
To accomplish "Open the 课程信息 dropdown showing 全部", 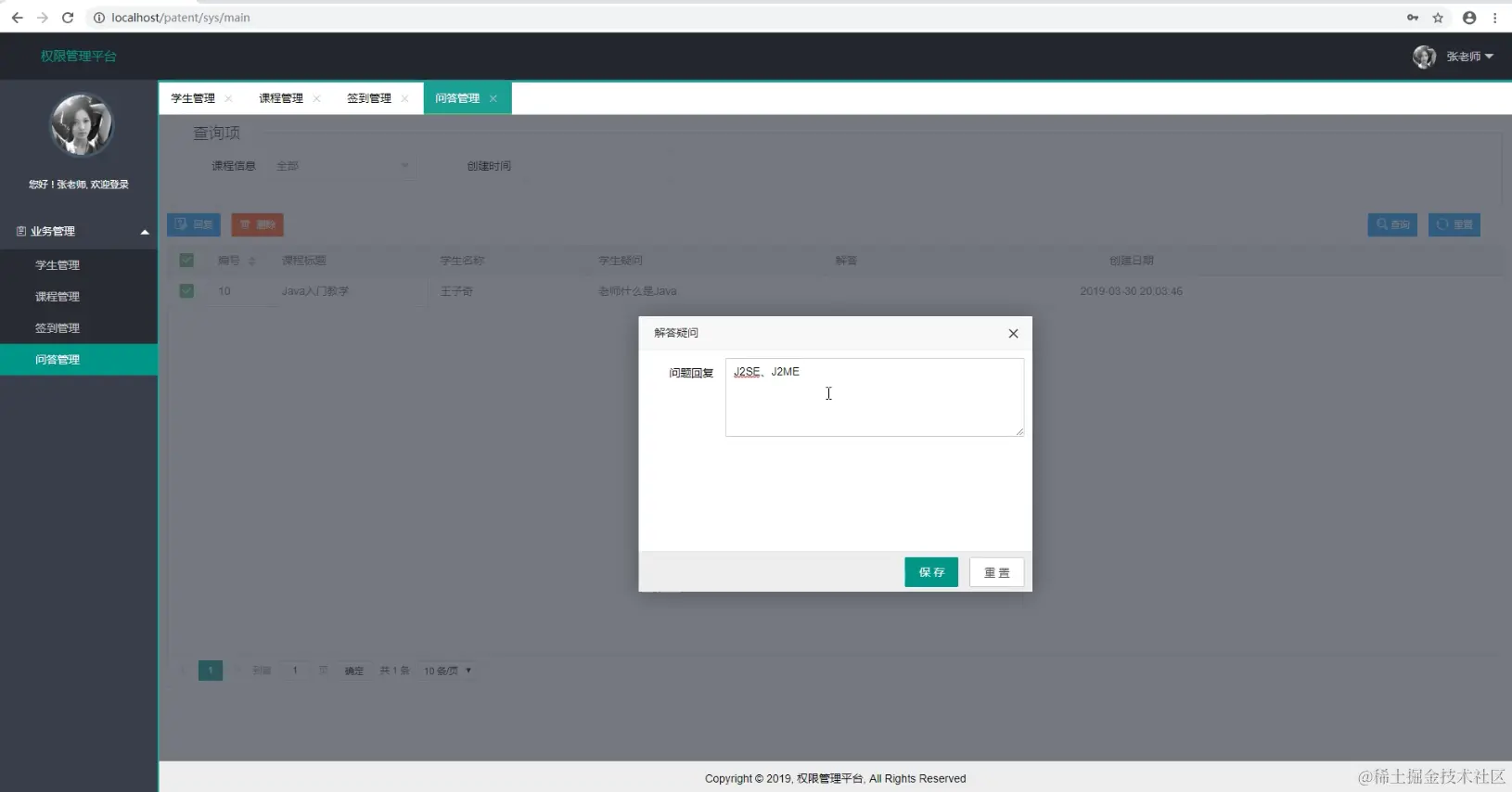I will (x=342, y=166).
